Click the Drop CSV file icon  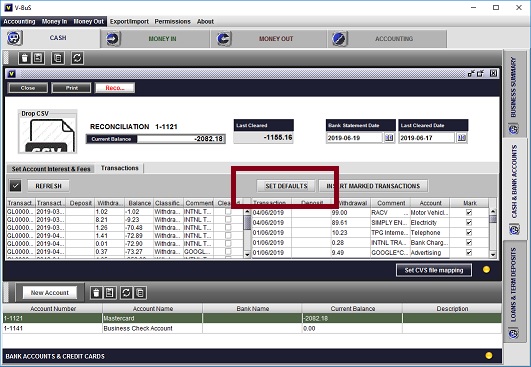[x=47, y=132]
